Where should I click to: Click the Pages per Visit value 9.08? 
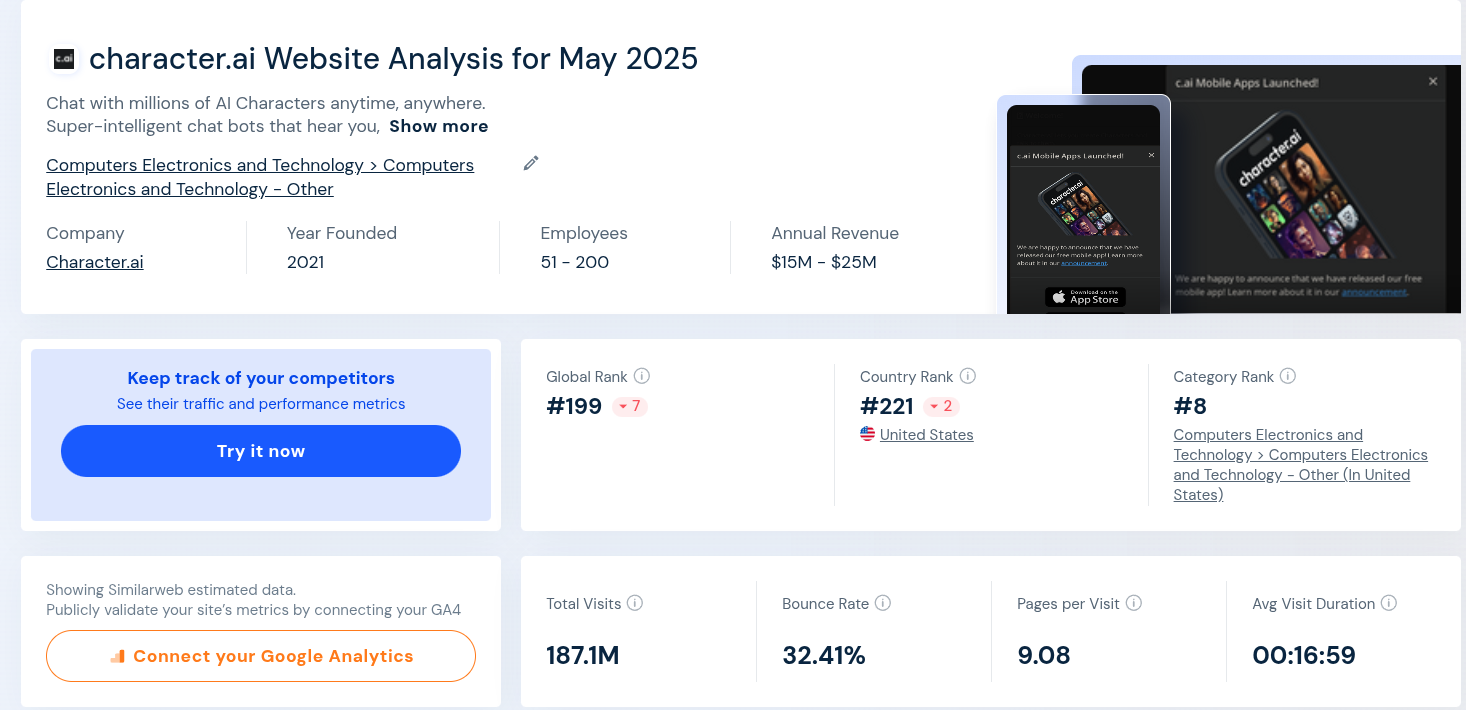pyautogui.click(x=1044, y=655)
